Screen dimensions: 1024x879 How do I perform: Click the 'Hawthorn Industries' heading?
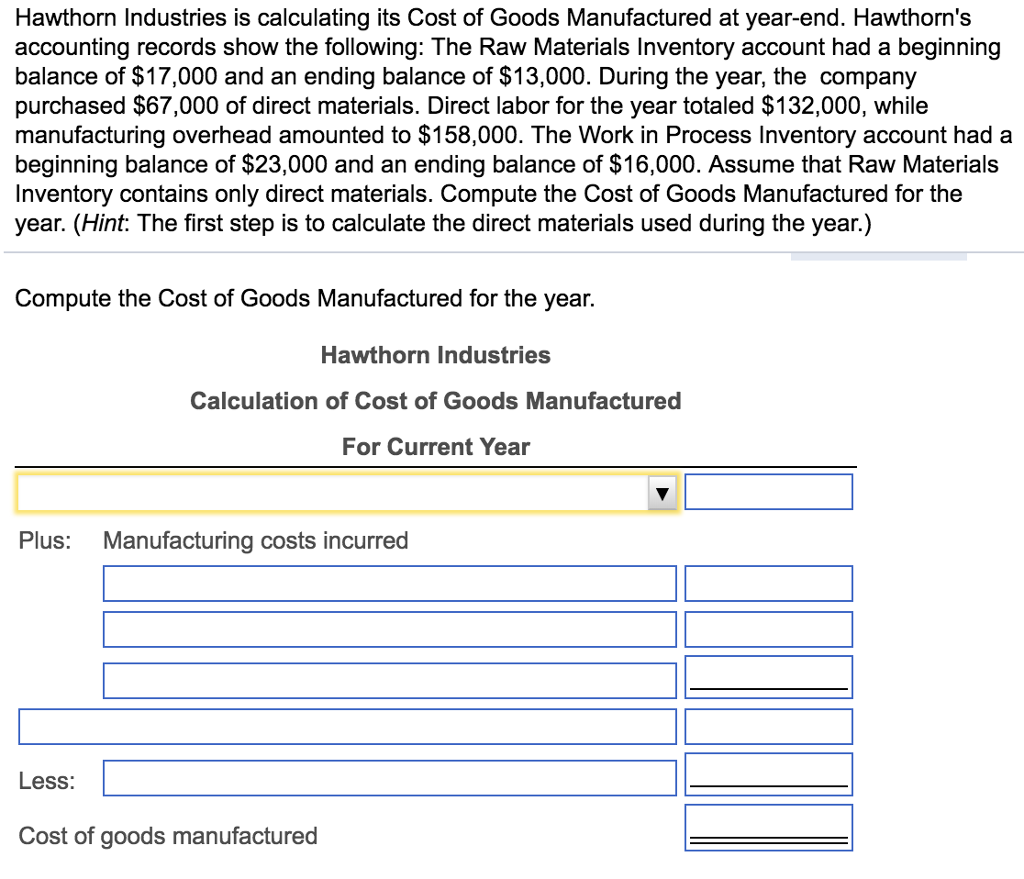[436, 355]
